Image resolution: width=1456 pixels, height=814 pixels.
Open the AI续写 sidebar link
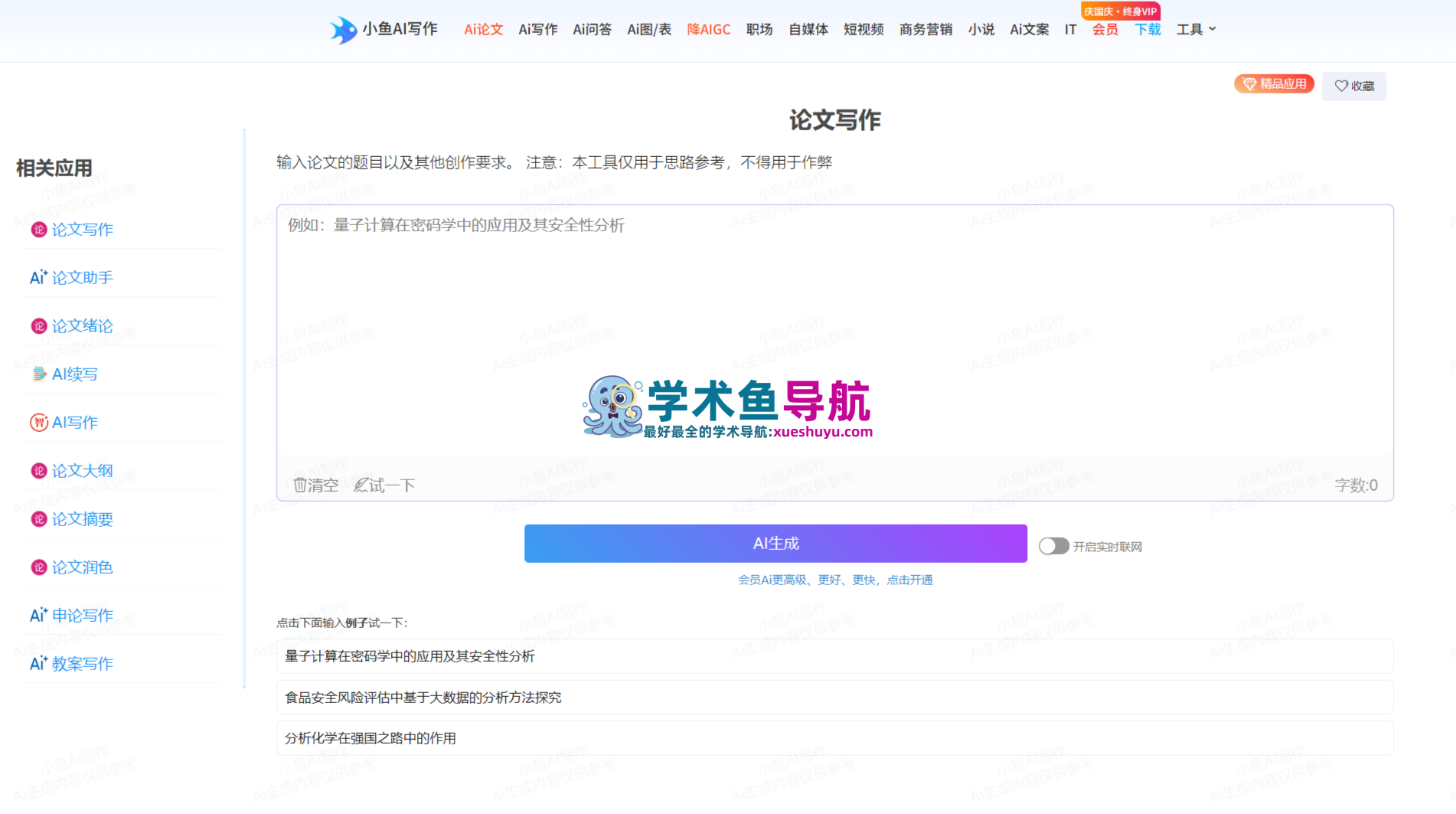(x=75, y=374)
